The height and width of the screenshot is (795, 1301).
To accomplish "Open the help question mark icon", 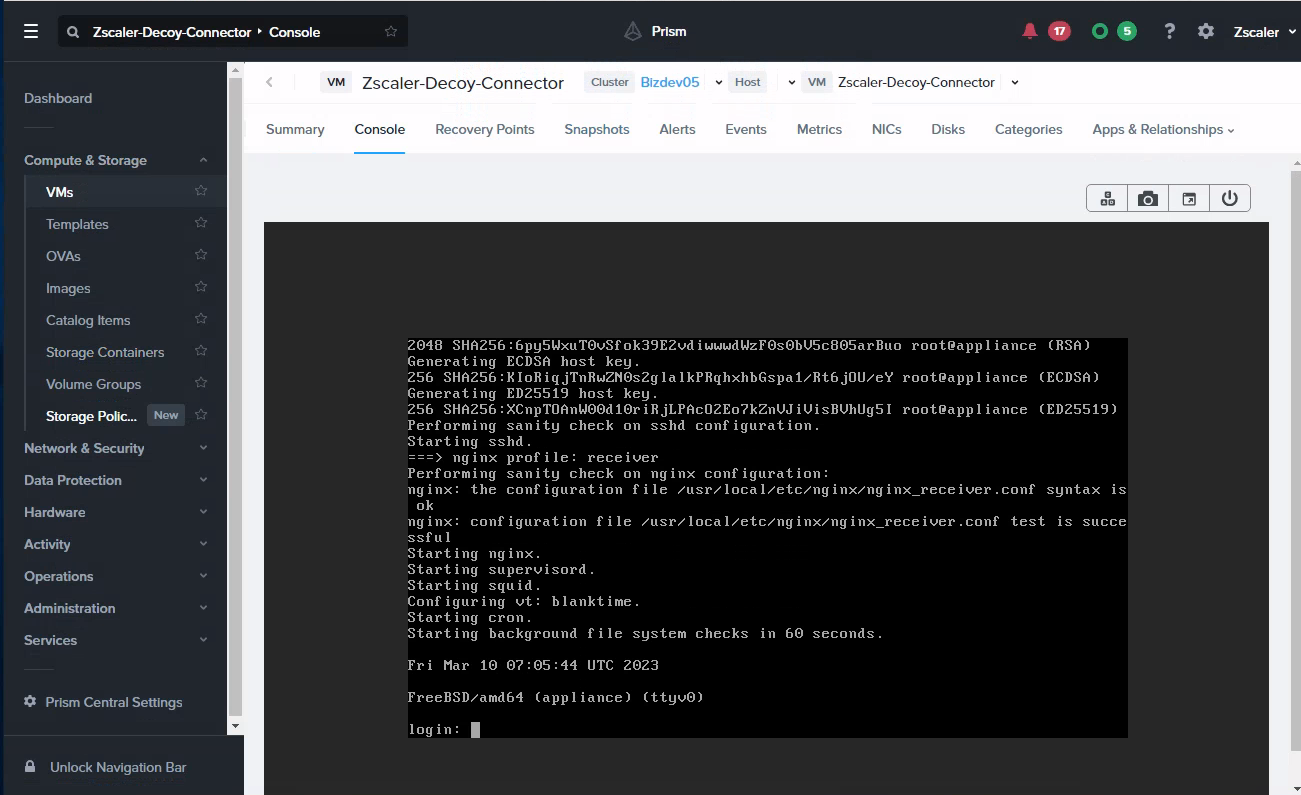I will click(1169, 31).
